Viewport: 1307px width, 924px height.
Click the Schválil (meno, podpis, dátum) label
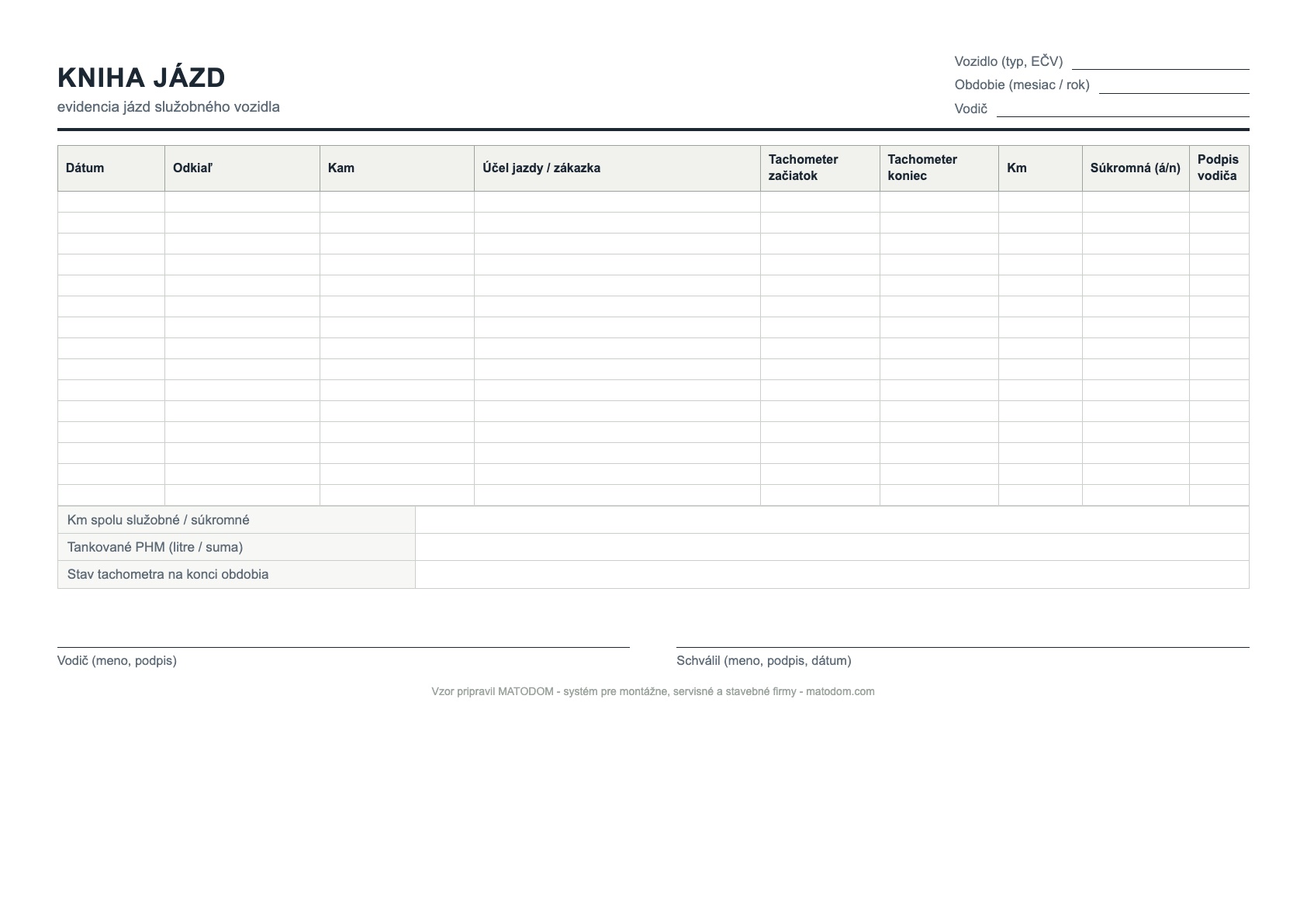pos(764,661)
